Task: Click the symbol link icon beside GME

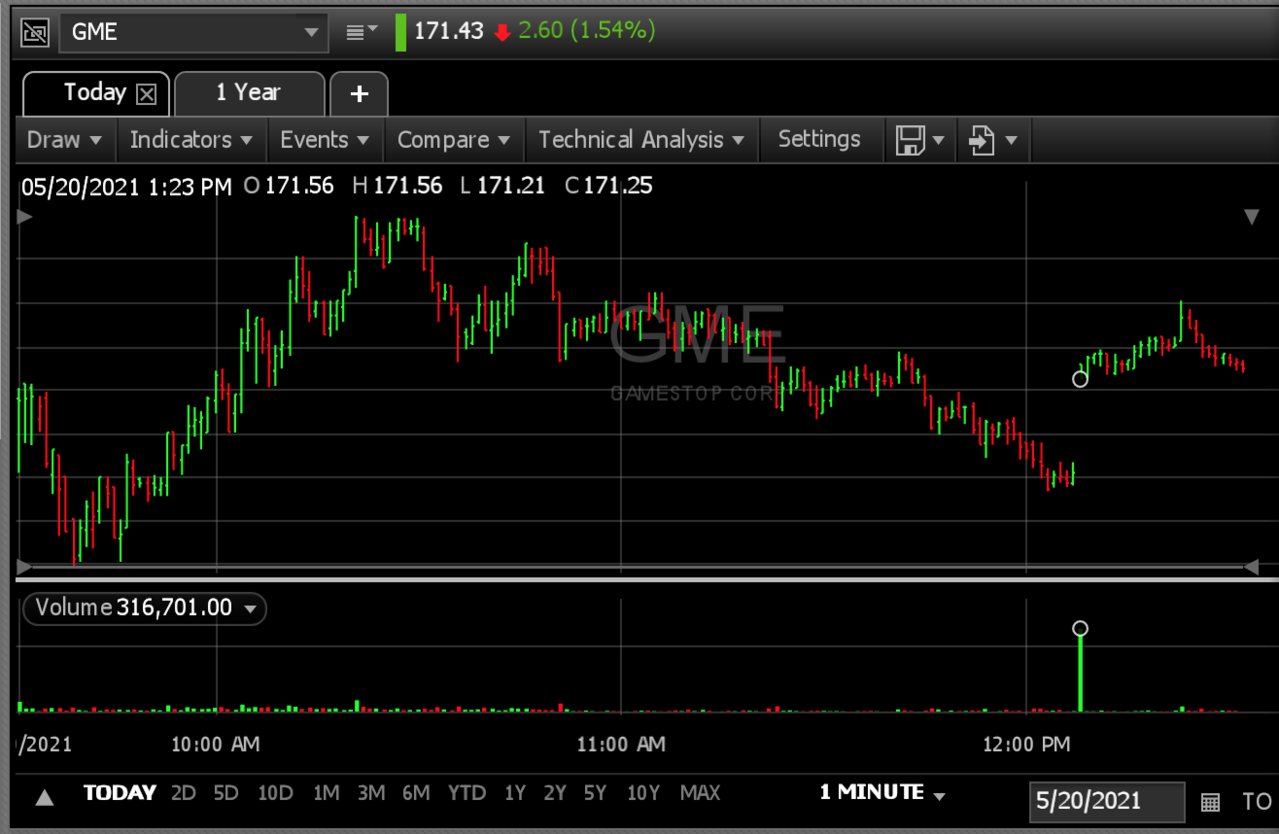Action: (x=34, y=32)
